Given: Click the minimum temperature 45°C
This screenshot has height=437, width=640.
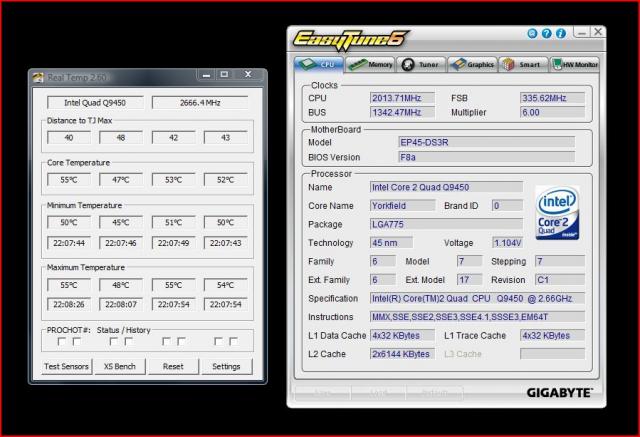Looking at the screenshot, I should point(121,222).
